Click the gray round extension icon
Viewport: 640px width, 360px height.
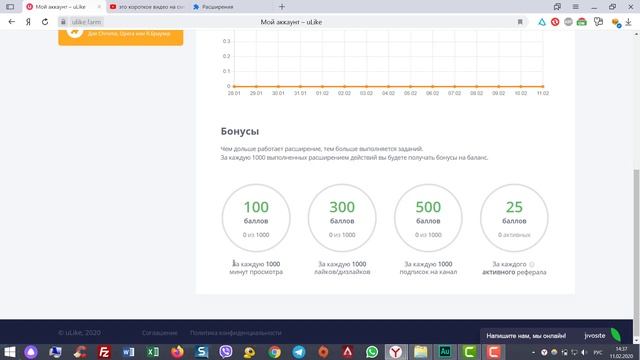(x=568, y=22)
